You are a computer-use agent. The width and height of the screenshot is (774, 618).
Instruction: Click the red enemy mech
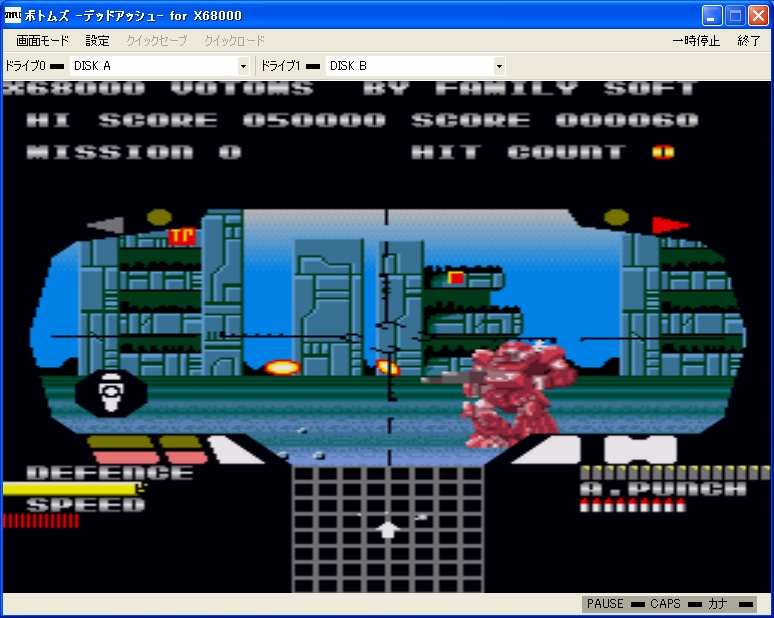[x=511, y=393]
